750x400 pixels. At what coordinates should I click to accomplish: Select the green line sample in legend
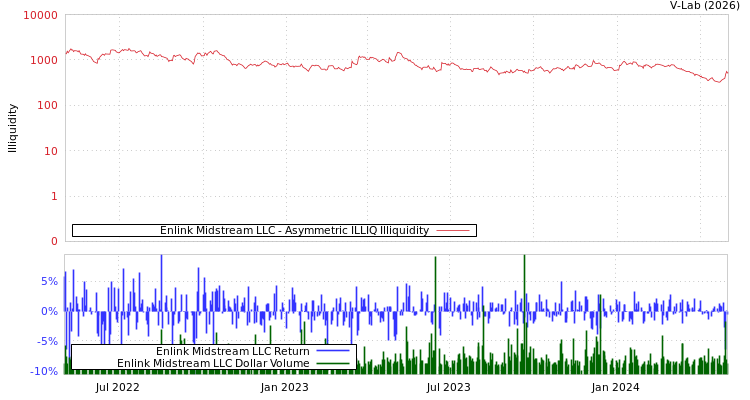332,363
